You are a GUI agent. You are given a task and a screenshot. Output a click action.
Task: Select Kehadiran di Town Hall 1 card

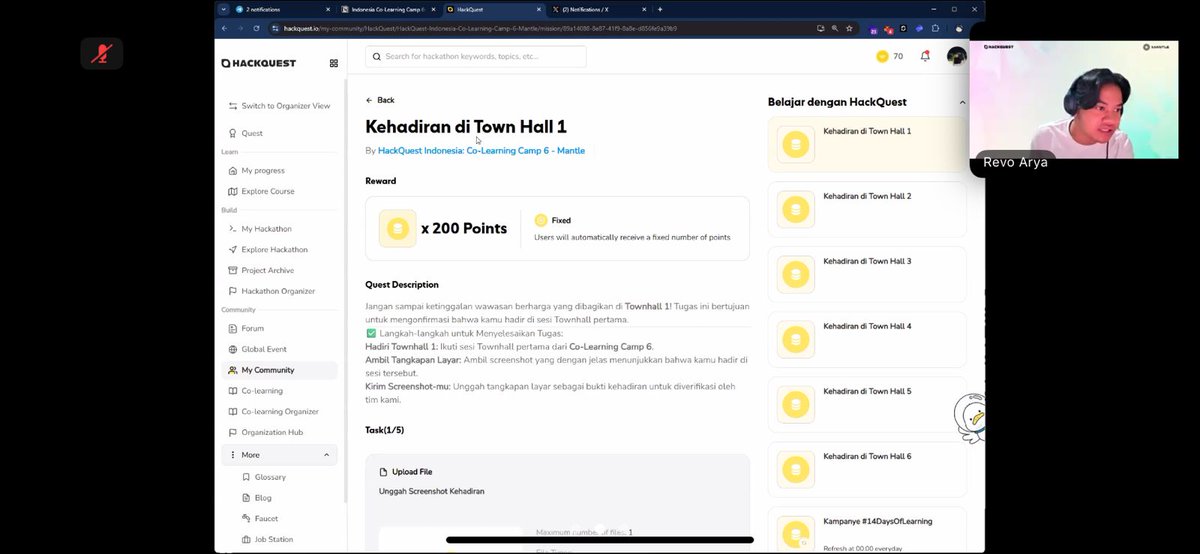867,144
